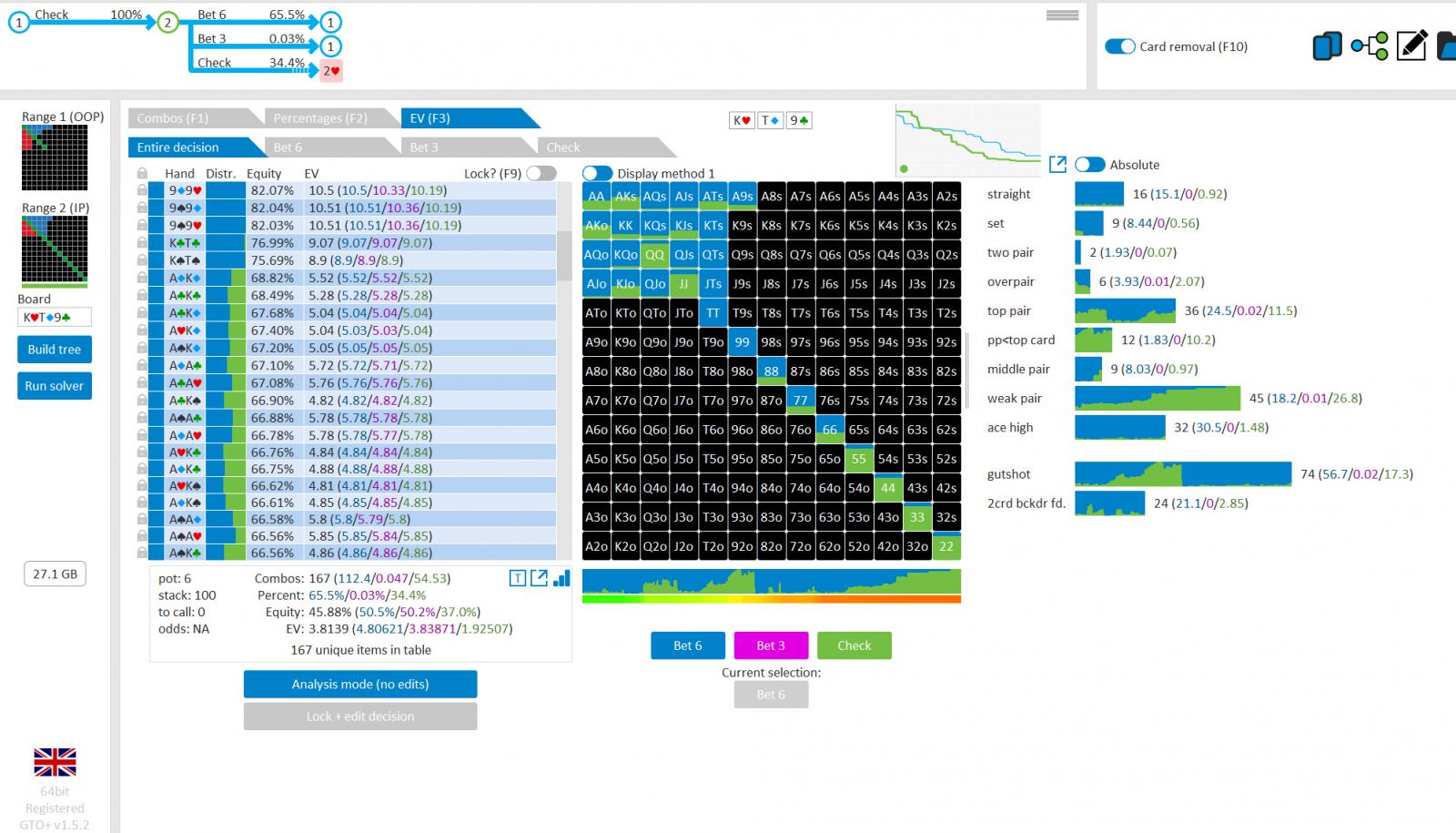Enable the Lock? (F9) toggle
The width and height of the screenshot is (1456, 833).
(541, 173)
